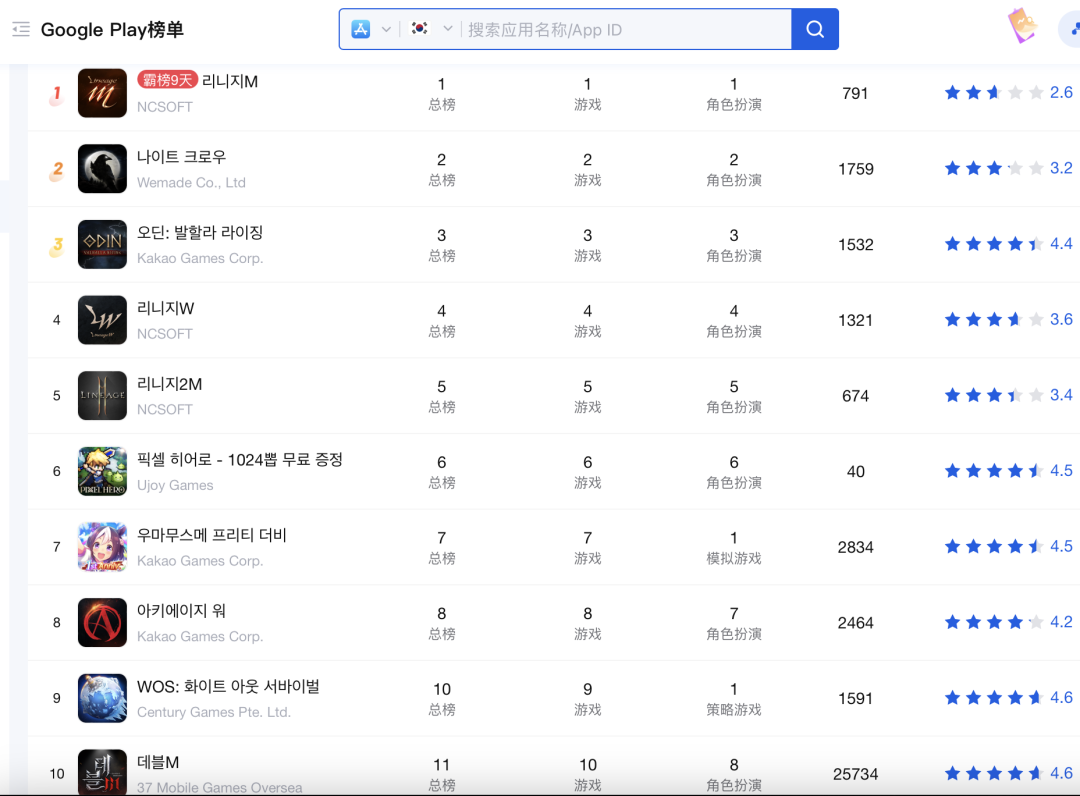Image resolution: width=1080 pixels, height=796 pixels.
Task: Open WOS: 화이트 아웃 서바이벌 title link
Action: 228,687
